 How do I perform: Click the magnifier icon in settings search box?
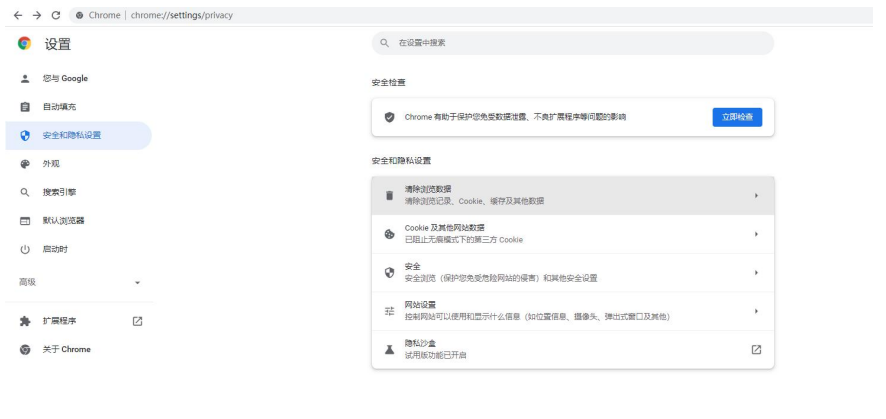(385, 43)
